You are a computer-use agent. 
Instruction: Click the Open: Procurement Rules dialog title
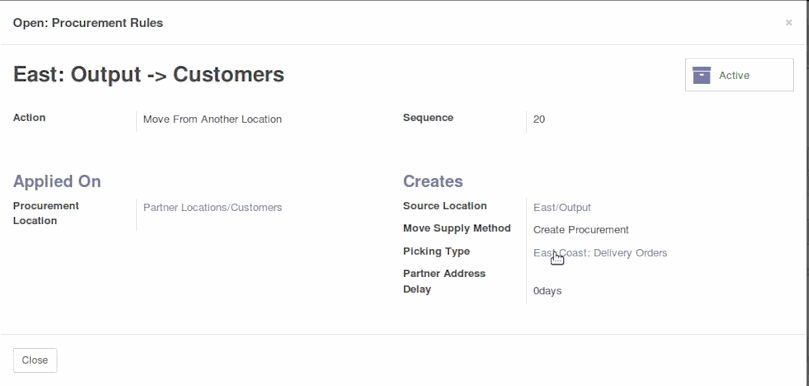tap(88, 23)
